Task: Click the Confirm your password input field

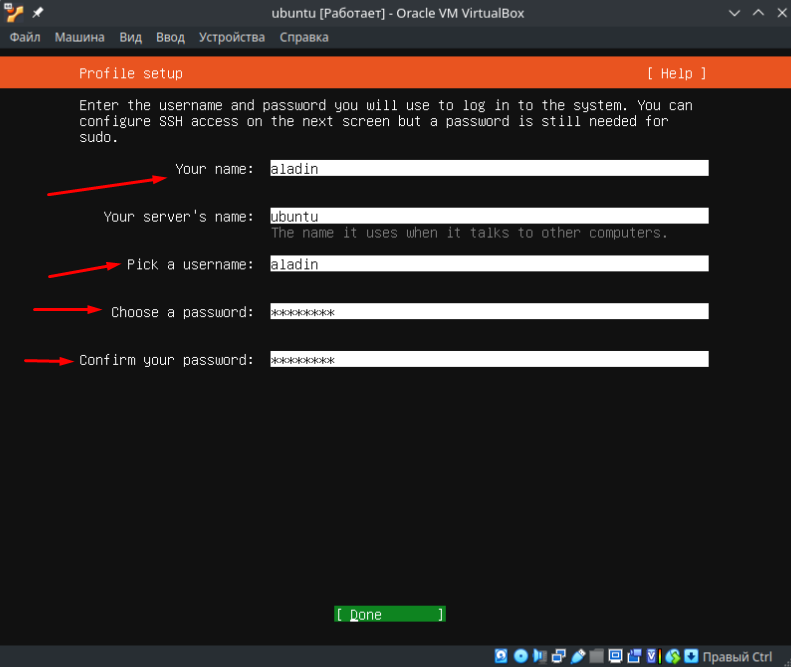Action: 489,359
